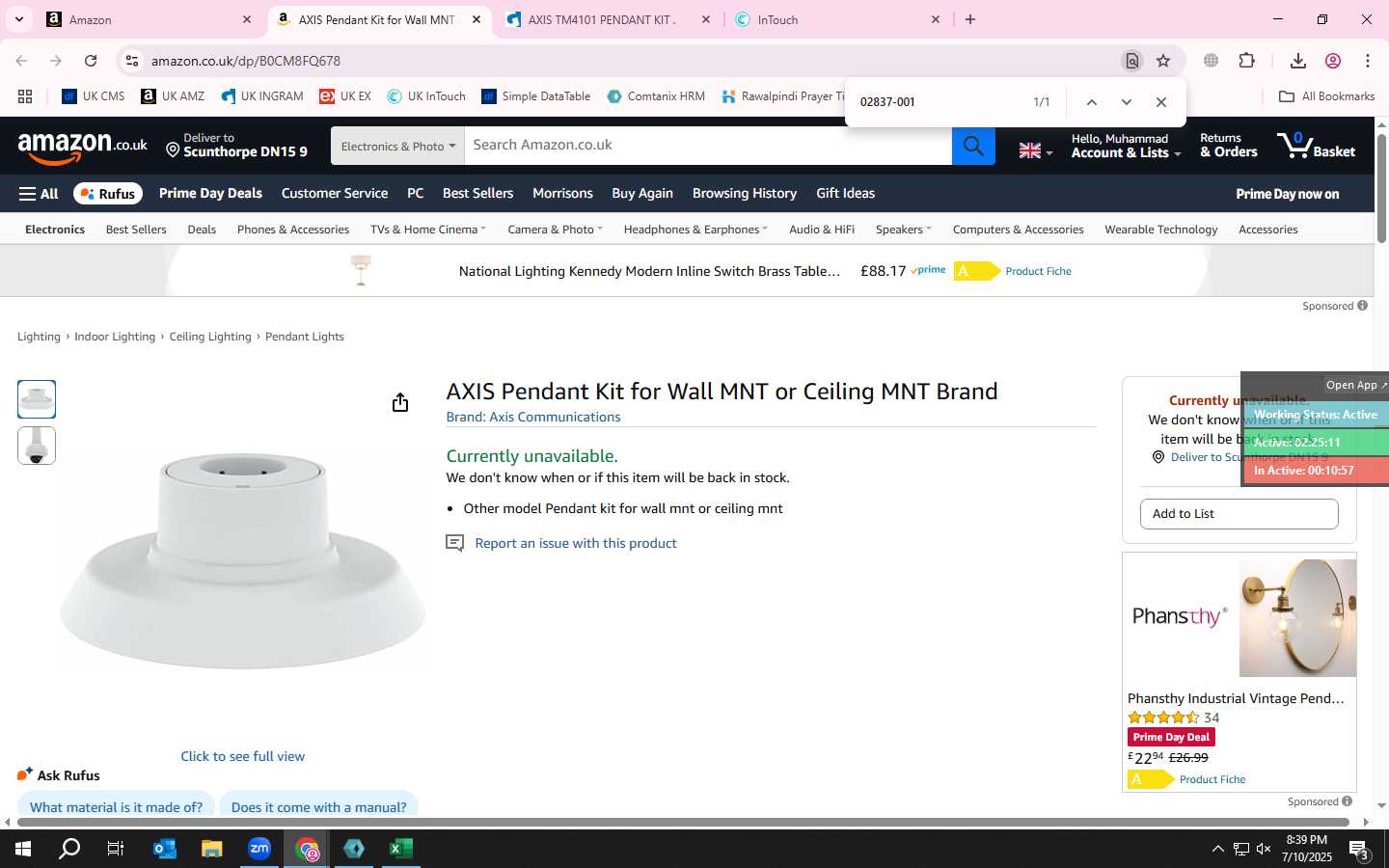Open a new browser tab
The width and height of the screenshot is (1389, 868).
tap(970, 19)
